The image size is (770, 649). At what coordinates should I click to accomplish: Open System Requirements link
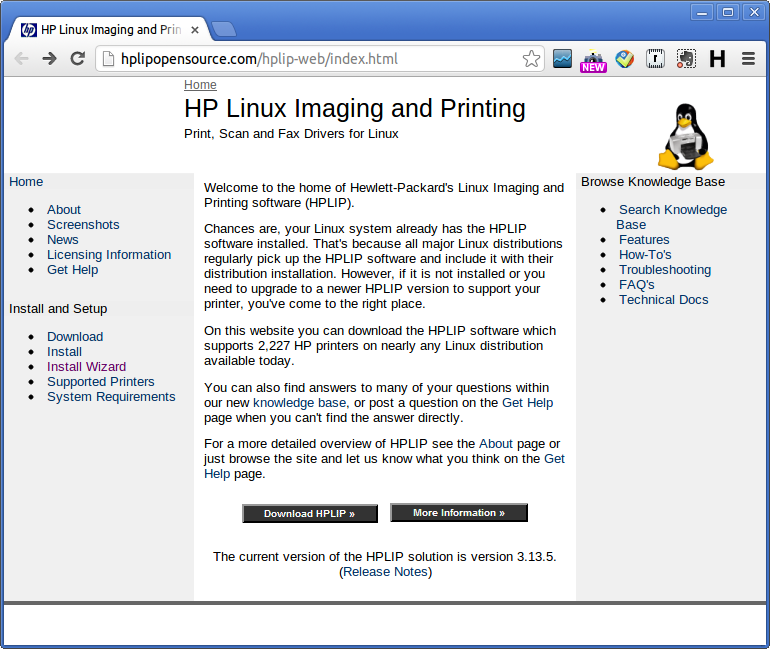[x=111, y=397]
